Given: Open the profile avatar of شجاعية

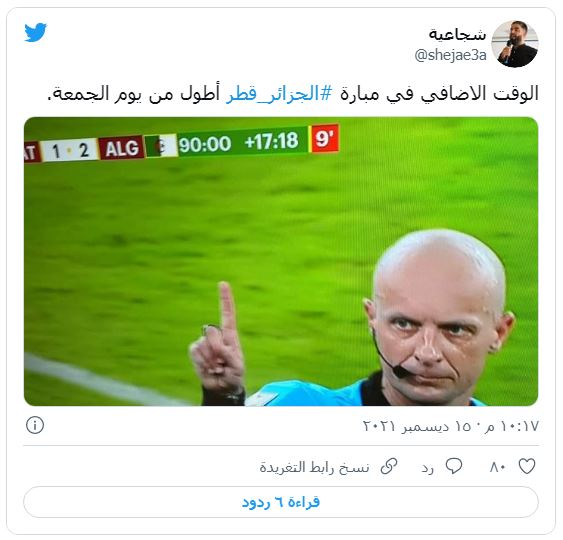Looking at the screenshot, I should tap(515, 44).
